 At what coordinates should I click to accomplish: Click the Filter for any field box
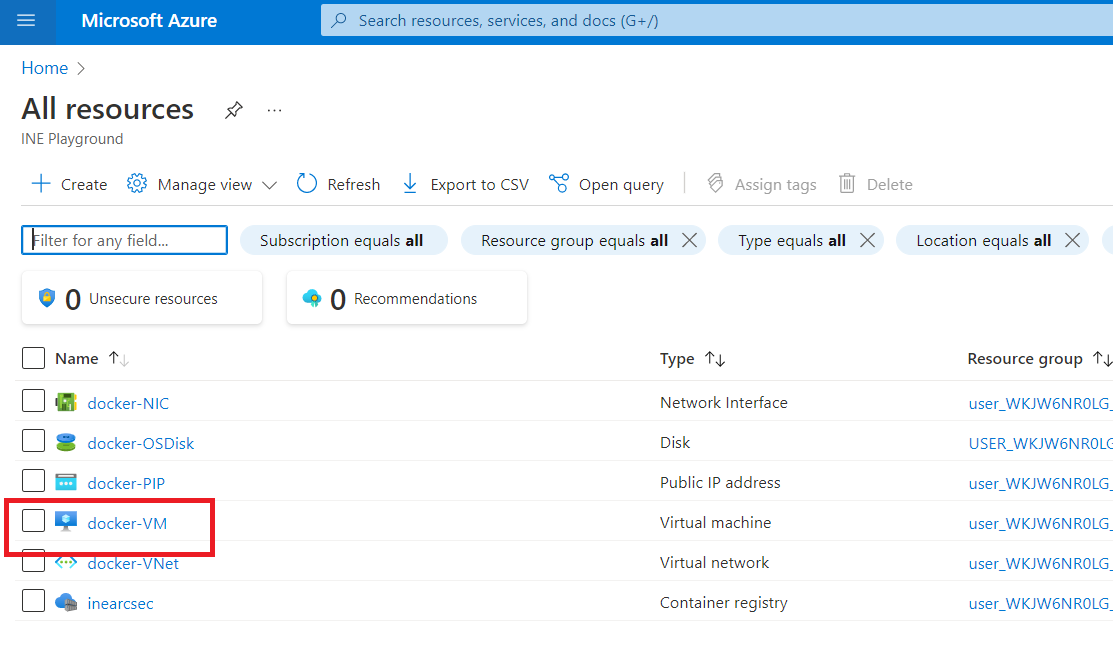(125, 240)
